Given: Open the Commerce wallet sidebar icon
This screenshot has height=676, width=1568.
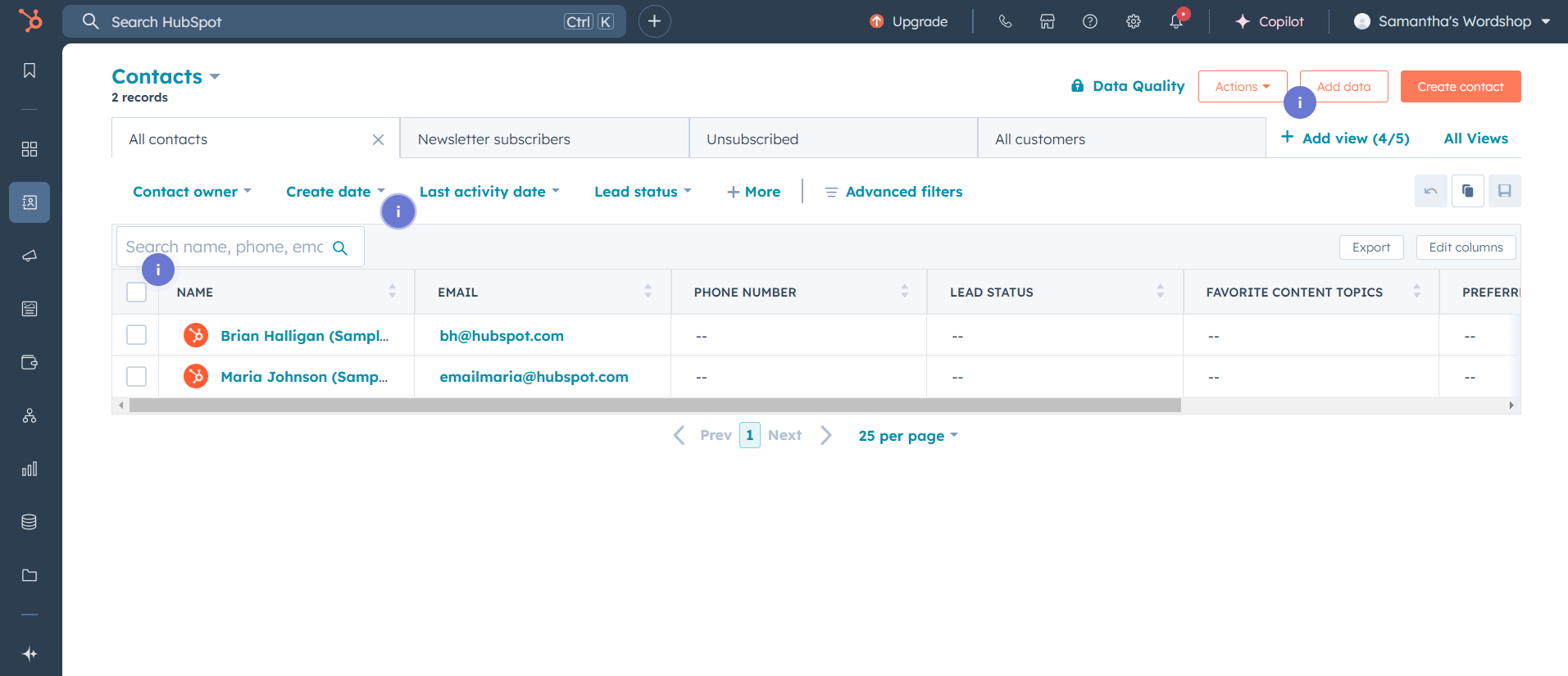Looking at the screenshot, I should tap(30, 362).
